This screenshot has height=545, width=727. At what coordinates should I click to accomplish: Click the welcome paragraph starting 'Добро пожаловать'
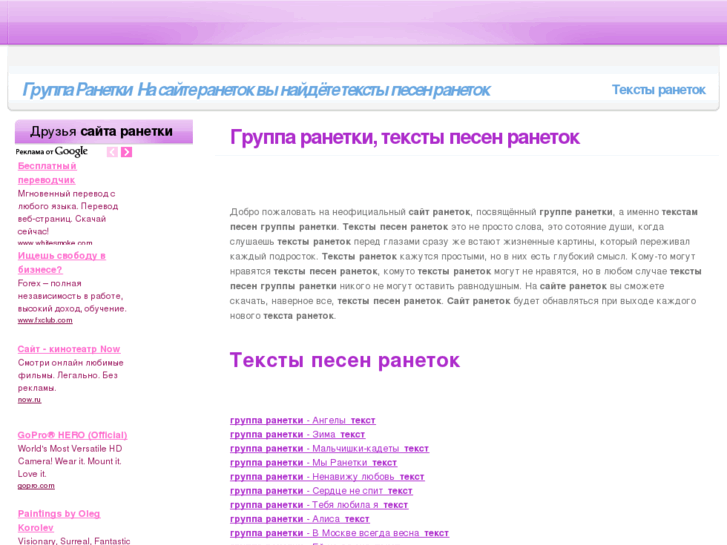click(466, 264)
